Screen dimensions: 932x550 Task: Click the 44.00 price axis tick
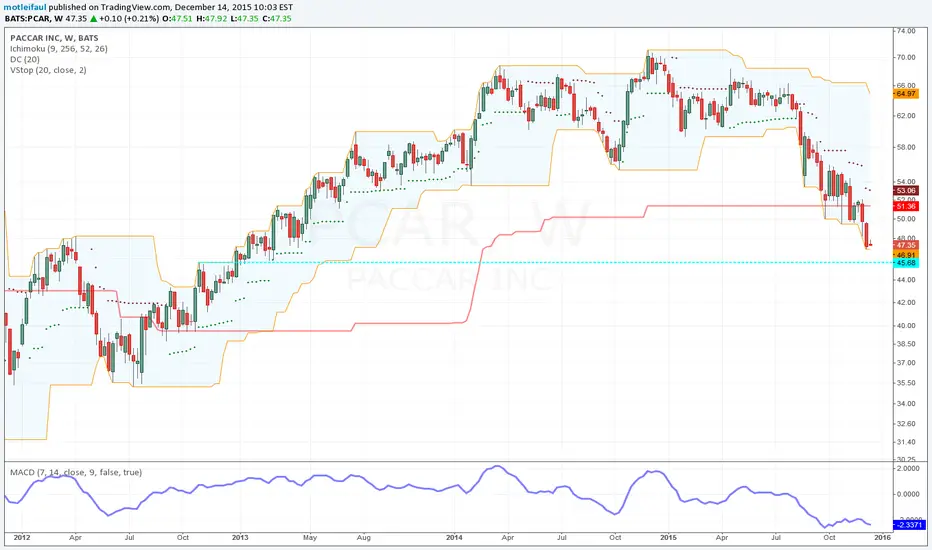(x=906, y=279)
